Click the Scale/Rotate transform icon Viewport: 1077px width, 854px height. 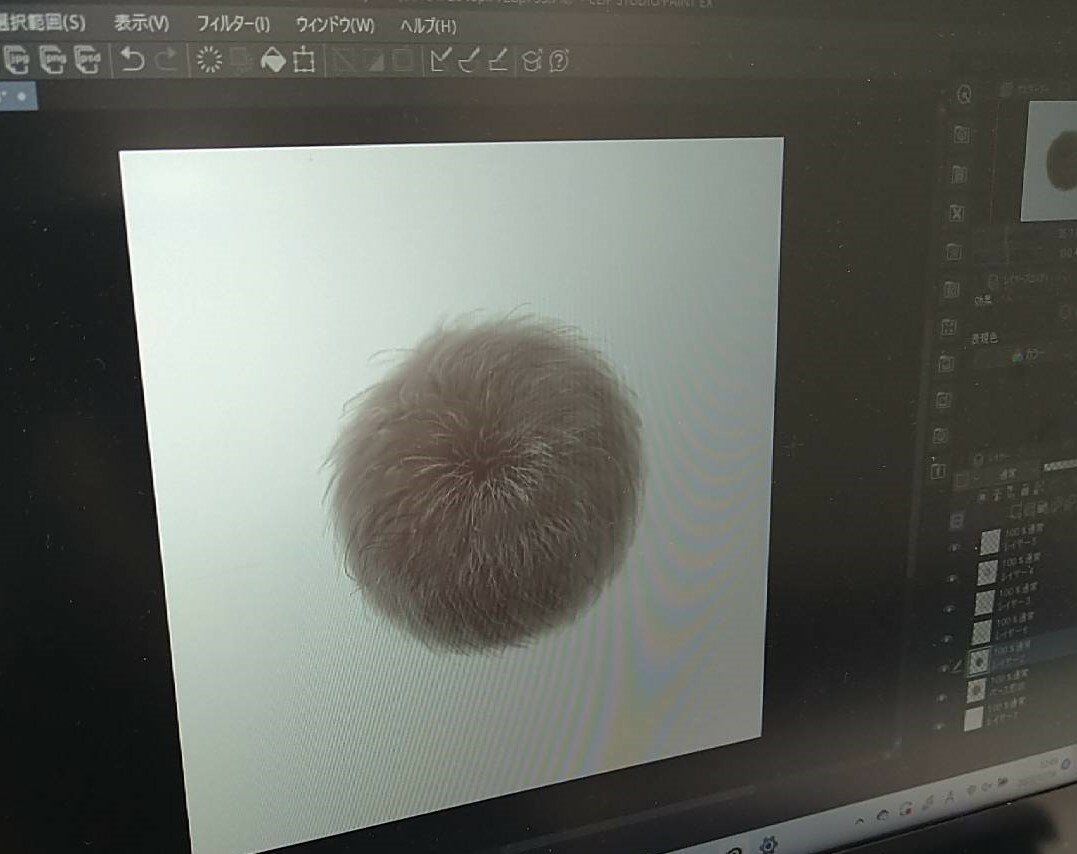pyautogui.click(x=304, y=60)
